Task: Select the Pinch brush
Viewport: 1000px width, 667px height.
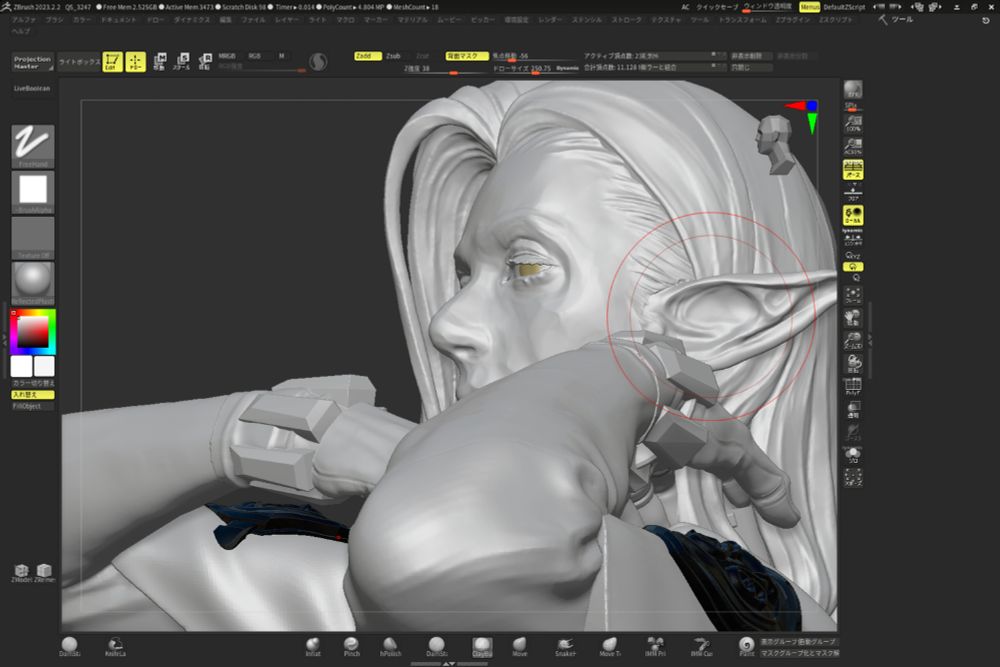Action: pos(352,646)
